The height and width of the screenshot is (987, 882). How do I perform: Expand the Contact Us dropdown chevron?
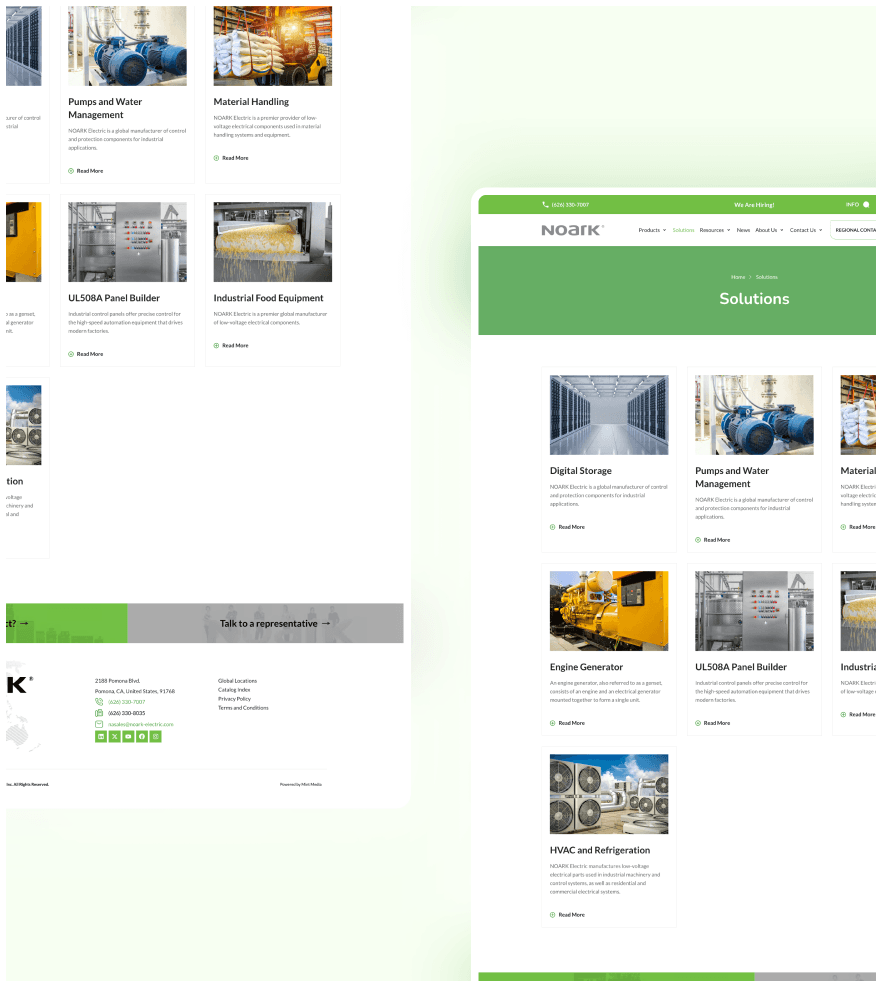pos(820,230)
